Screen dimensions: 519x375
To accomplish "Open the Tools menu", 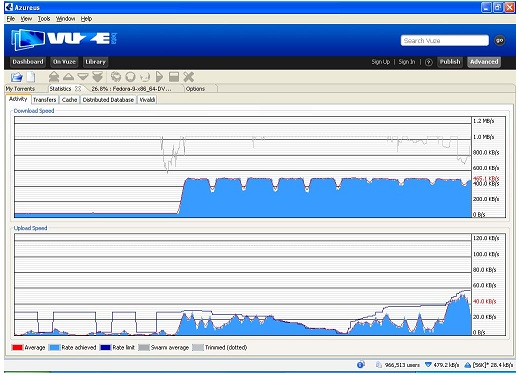I will (44, 19).
